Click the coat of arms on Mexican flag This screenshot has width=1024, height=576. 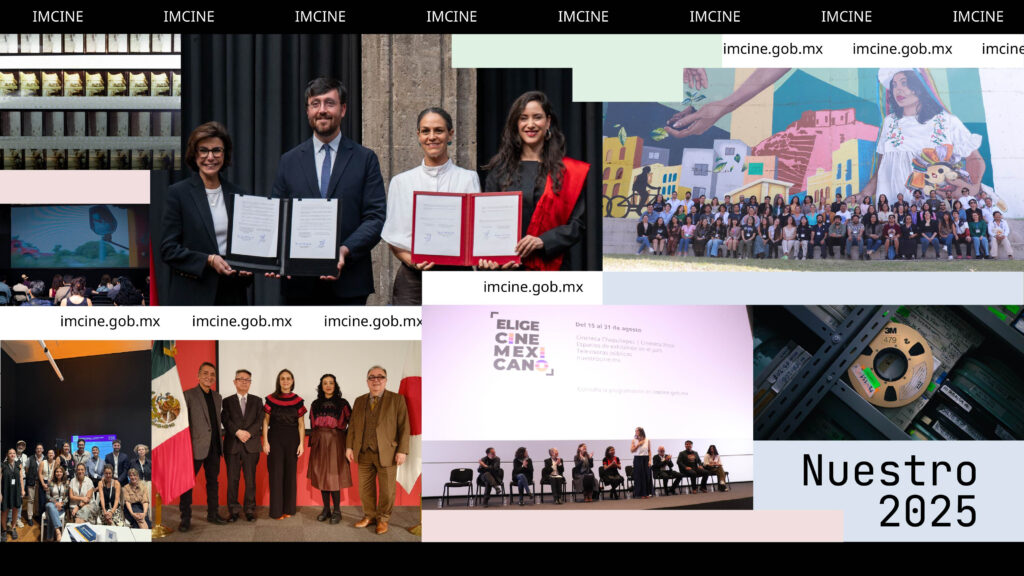pyautogui.click(x=165, y=410)
